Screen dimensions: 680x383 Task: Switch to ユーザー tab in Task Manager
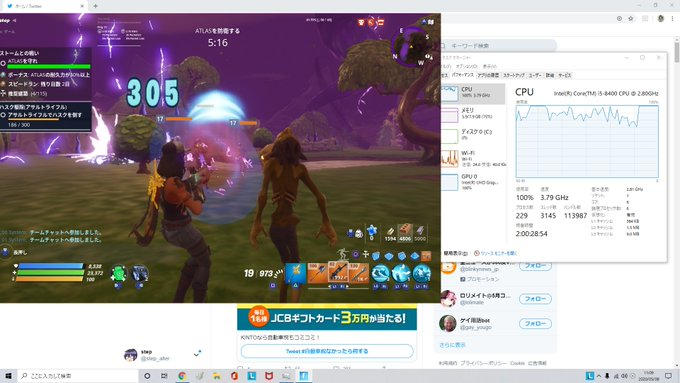click(x=535, y=75)
